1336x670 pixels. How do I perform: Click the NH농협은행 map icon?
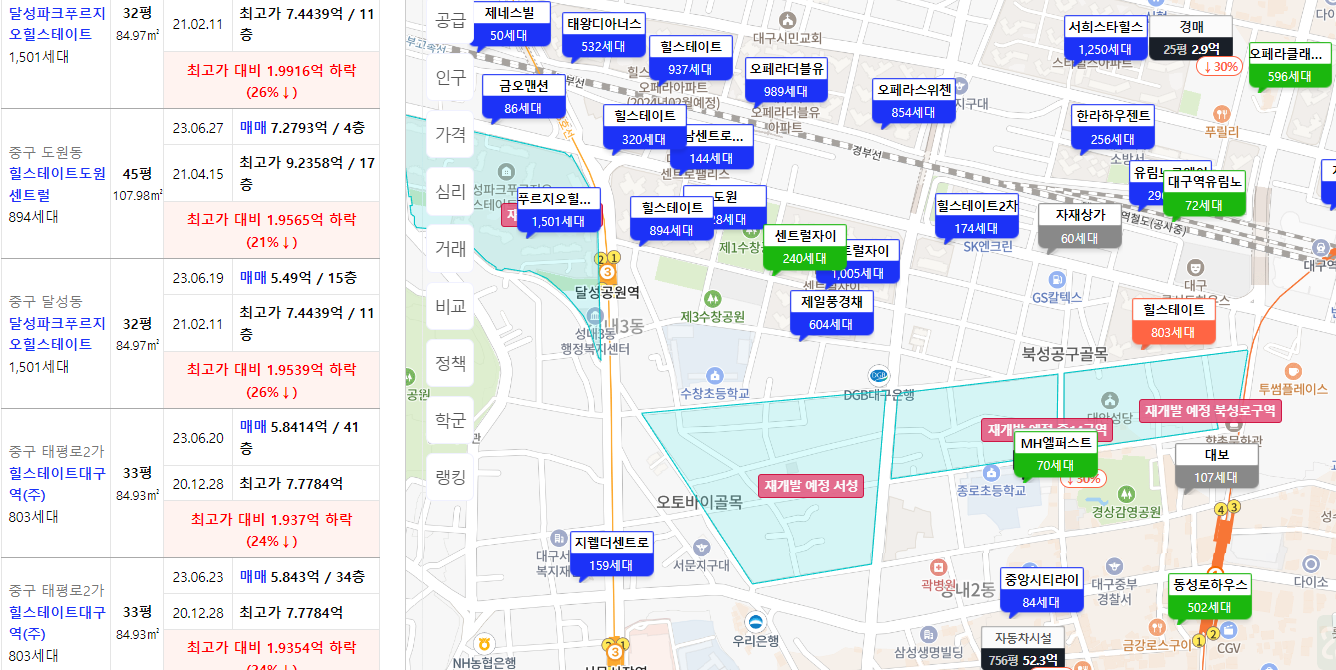[x=484, y=643]
